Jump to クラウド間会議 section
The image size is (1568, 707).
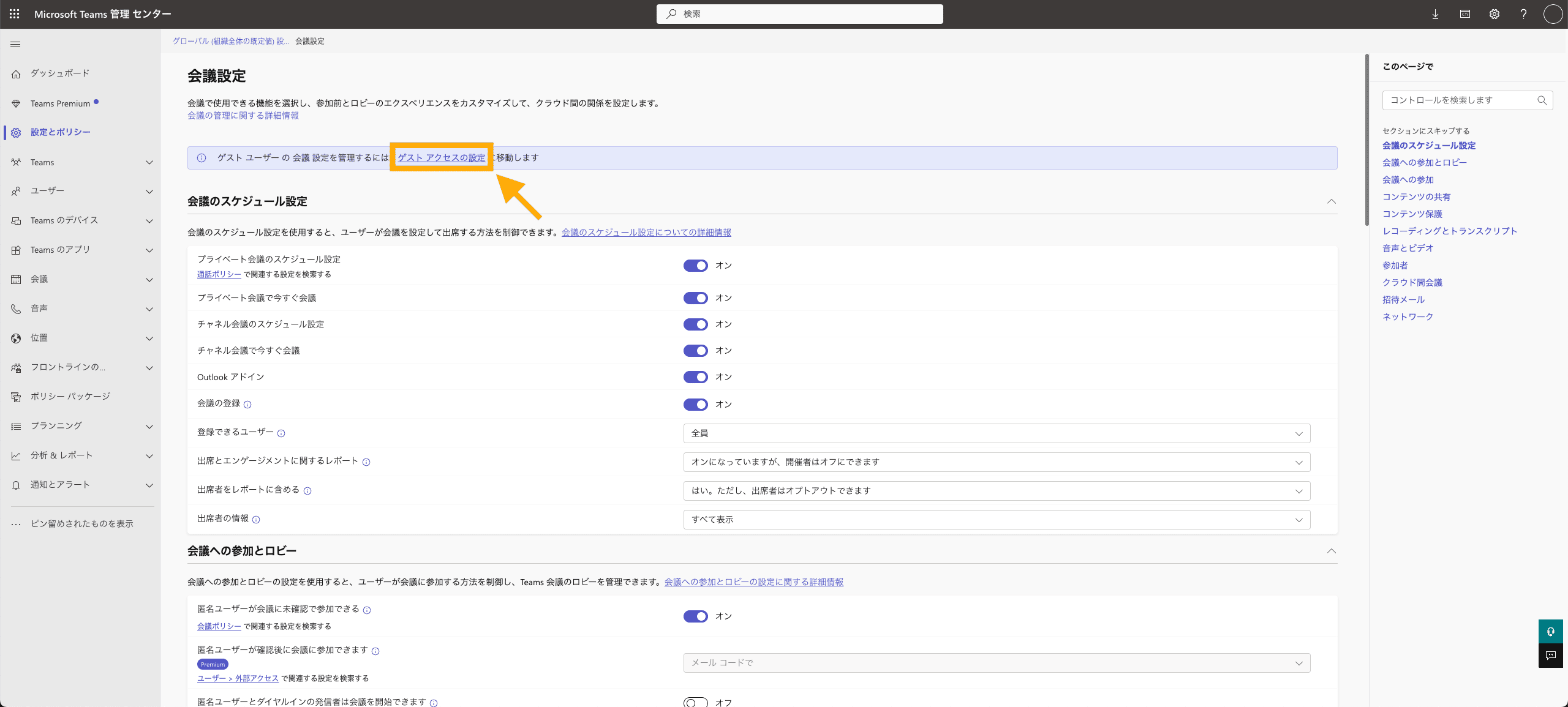point(1412,282)
